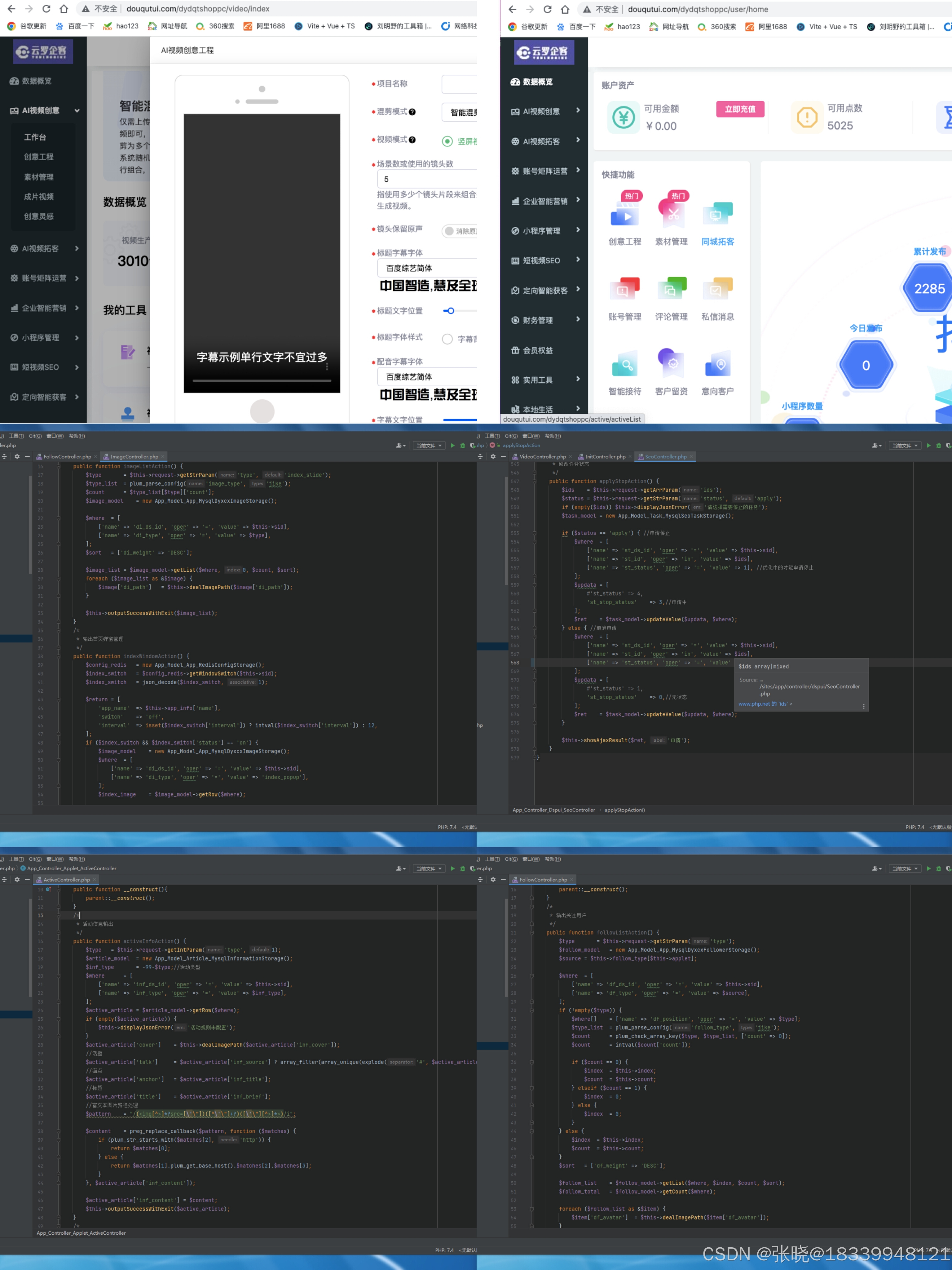
Task: Select the 竖屏 video mode radio
Action: (447, 141)
